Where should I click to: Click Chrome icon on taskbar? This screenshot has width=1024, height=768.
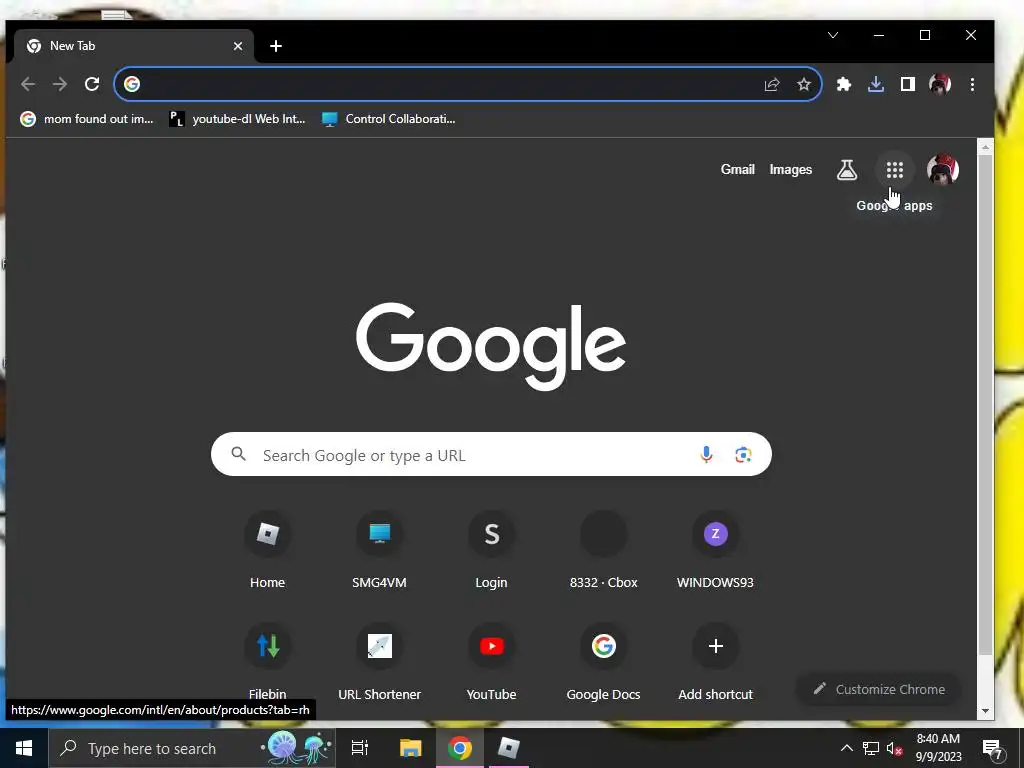coord(460,748)
